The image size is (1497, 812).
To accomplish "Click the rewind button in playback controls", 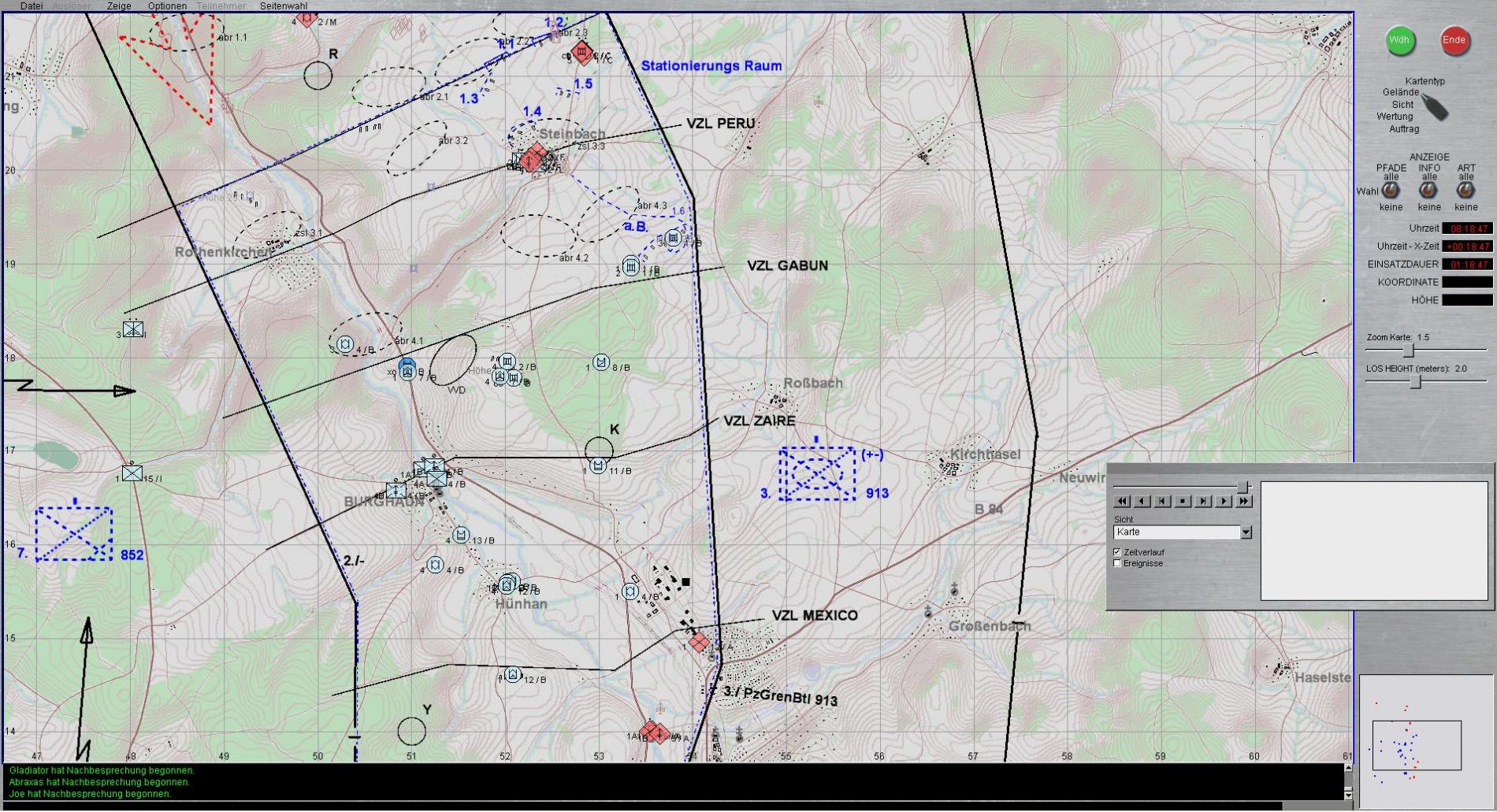I will tap(1123, 501).
